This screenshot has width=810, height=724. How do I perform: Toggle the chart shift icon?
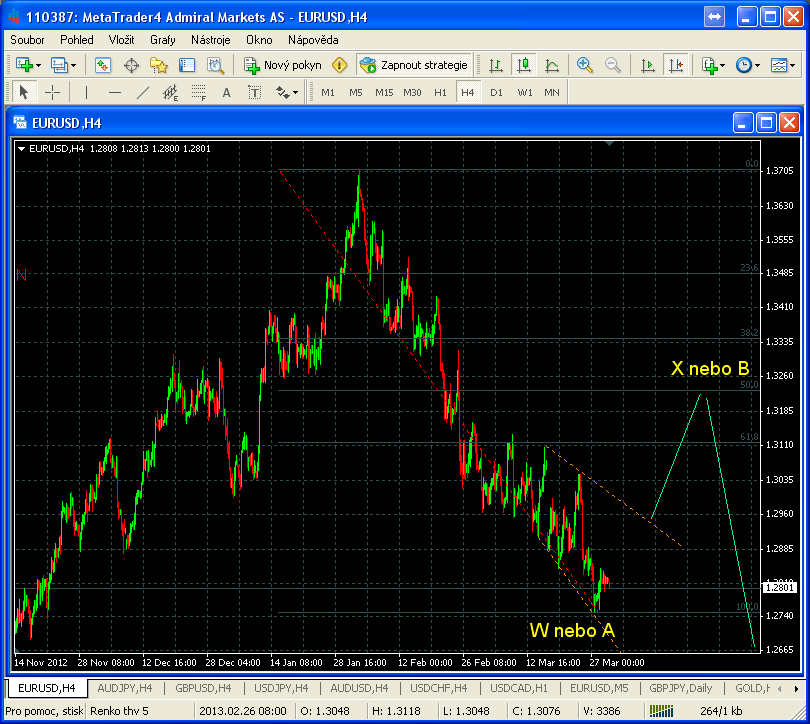(x=676, y=65)
